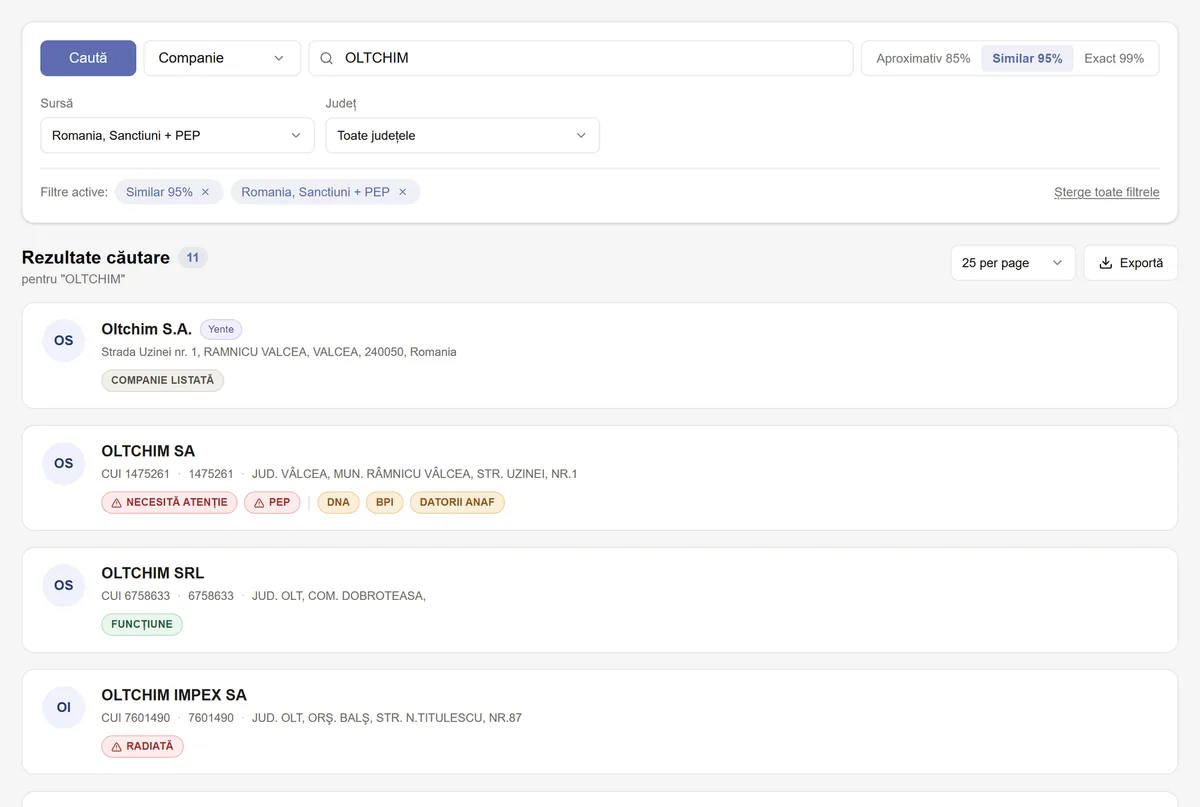Click the download icon on Exportă
Screen dimensions: 1200x807
point(1105,263)
